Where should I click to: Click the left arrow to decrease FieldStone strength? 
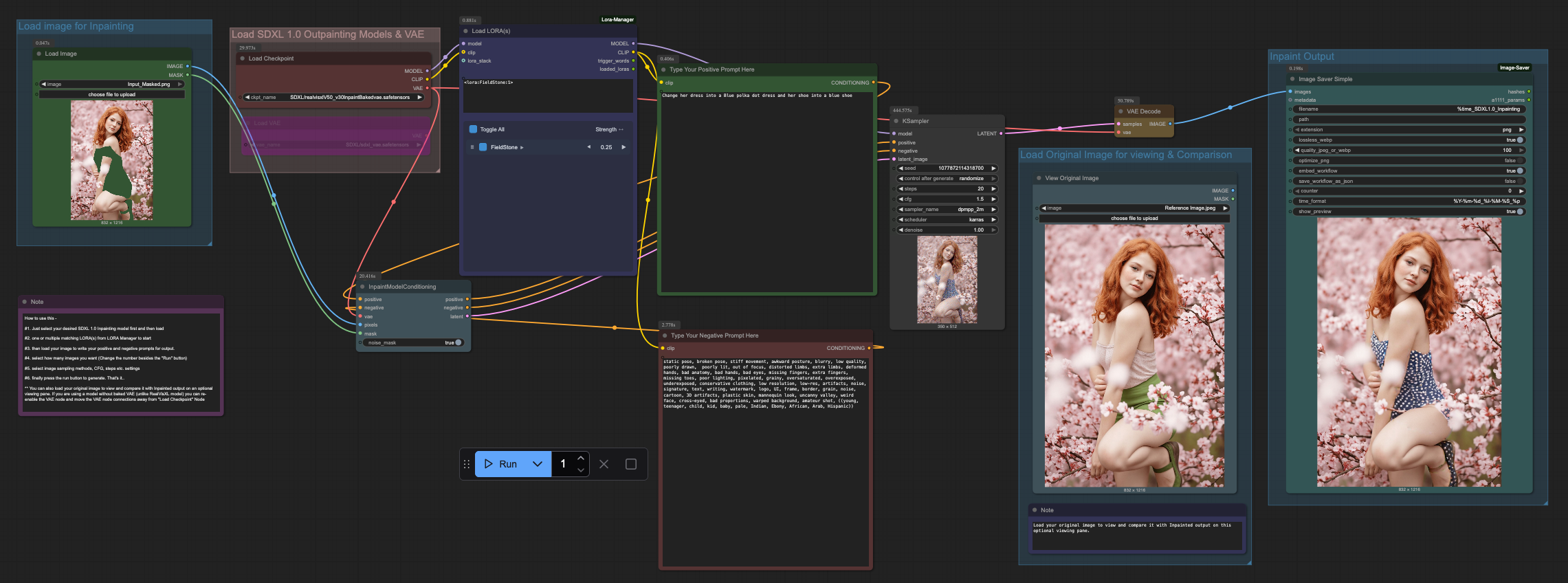(588, 147)
